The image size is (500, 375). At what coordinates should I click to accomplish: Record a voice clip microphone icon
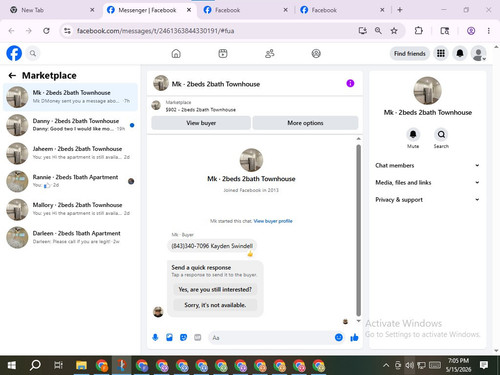(155, 338)
